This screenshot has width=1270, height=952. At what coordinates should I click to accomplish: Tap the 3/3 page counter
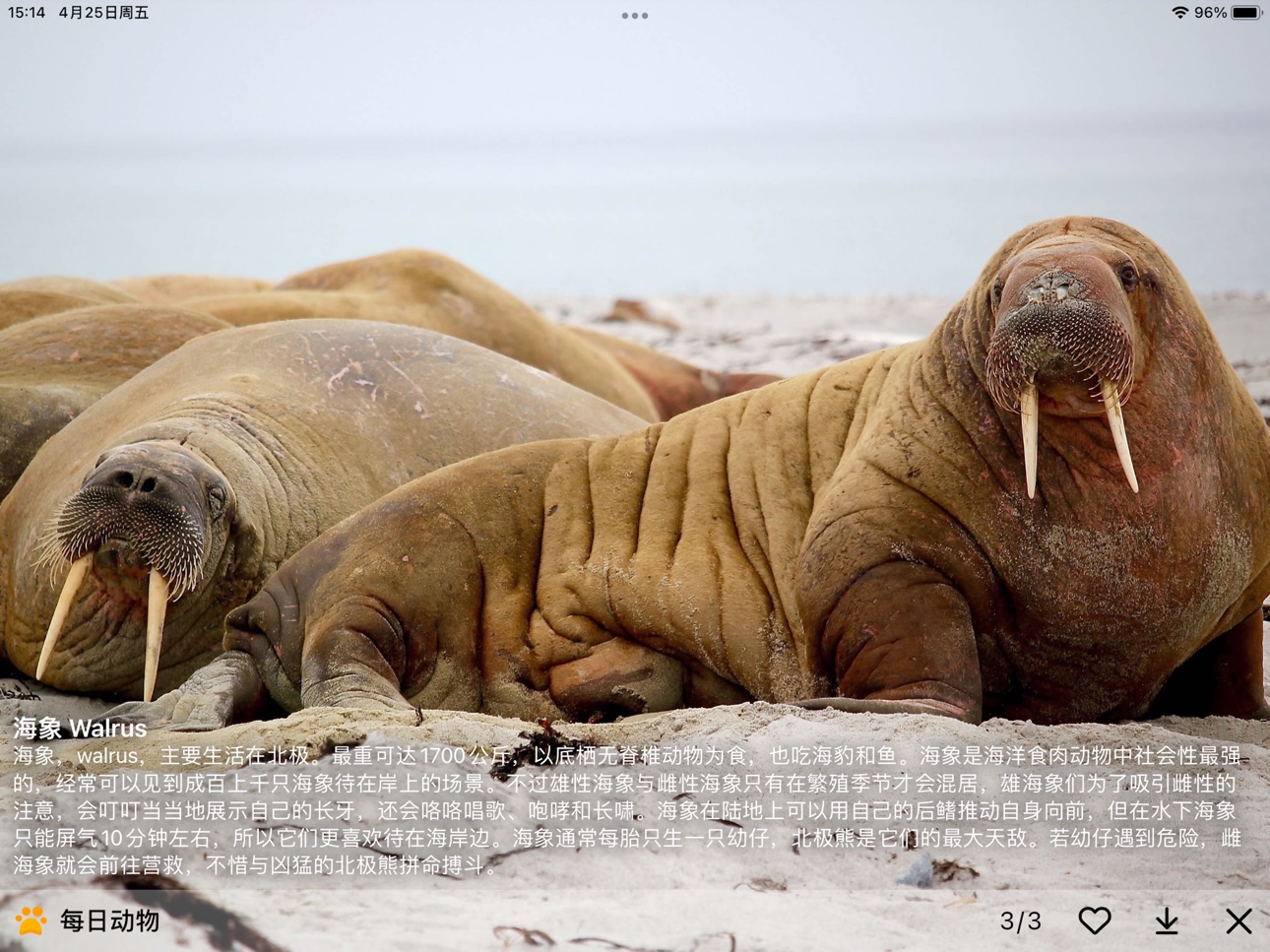click(1020, 920)
